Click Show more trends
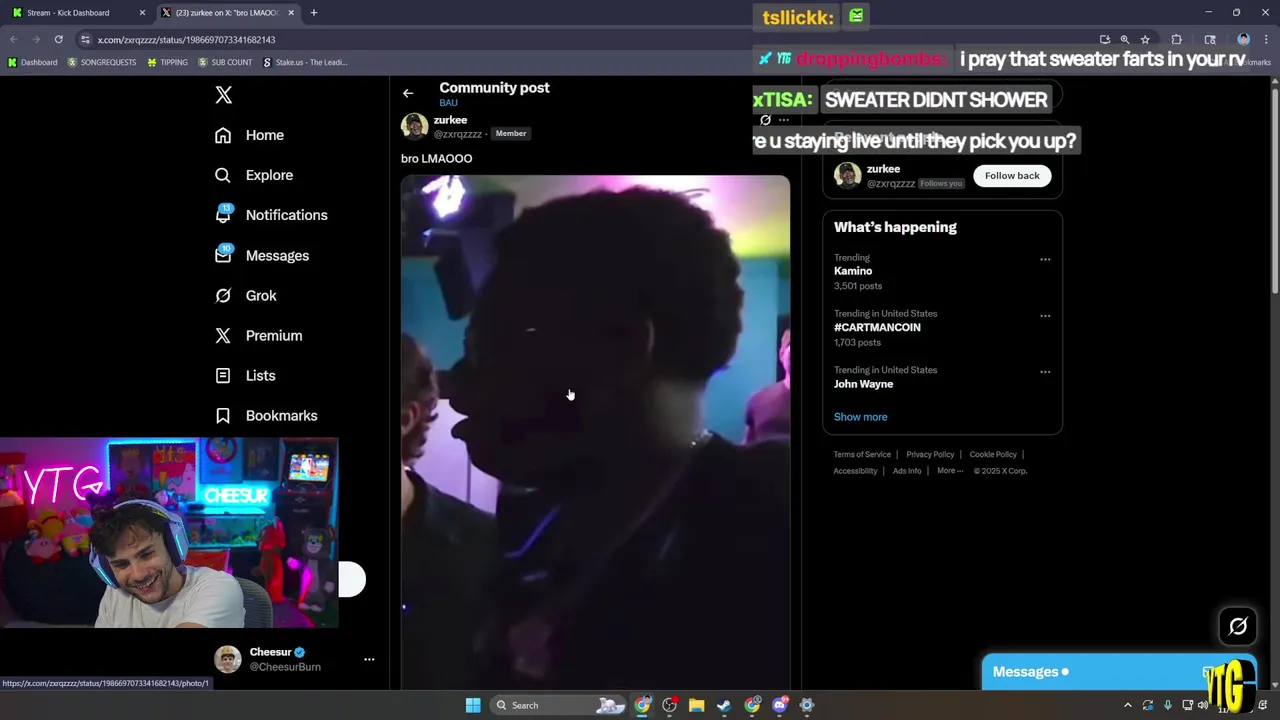The height and width of the screenshot is (720, 1280). (860, 417)
